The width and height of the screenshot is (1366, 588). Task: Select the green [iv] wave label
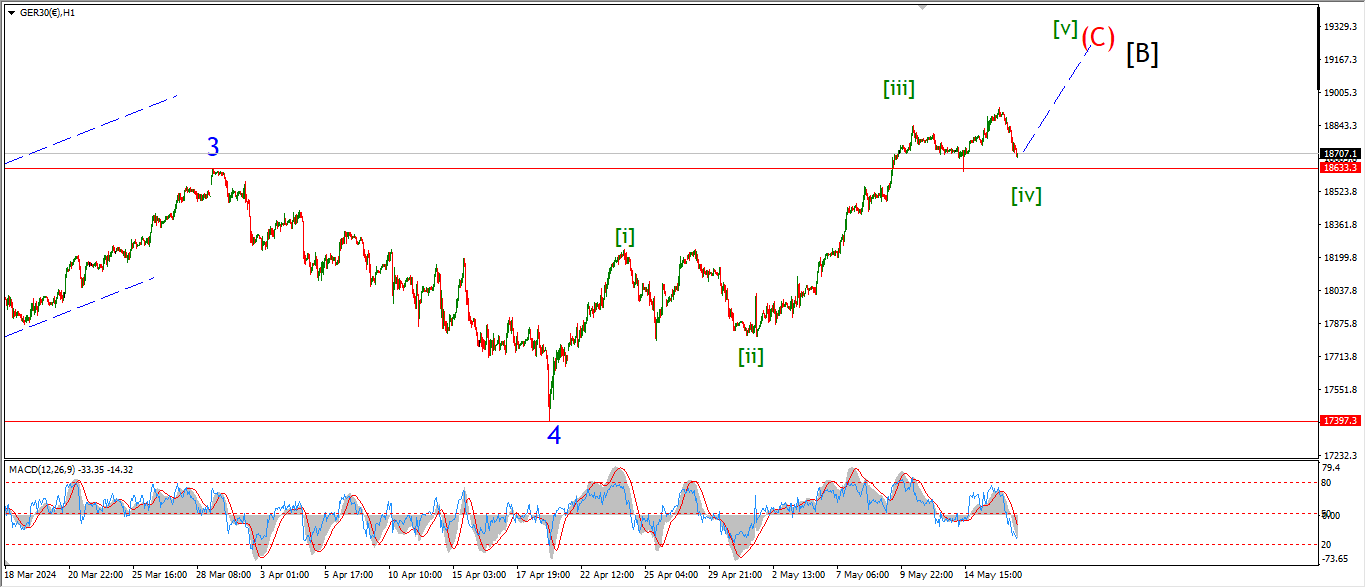click(1025, 196)
